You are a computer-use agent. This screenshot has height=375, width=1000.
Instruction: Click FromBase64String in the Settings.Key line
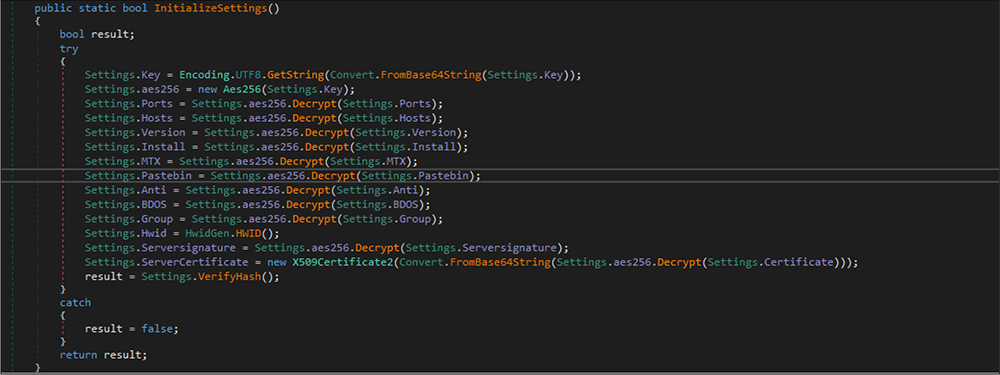click(x=430, y=75)
